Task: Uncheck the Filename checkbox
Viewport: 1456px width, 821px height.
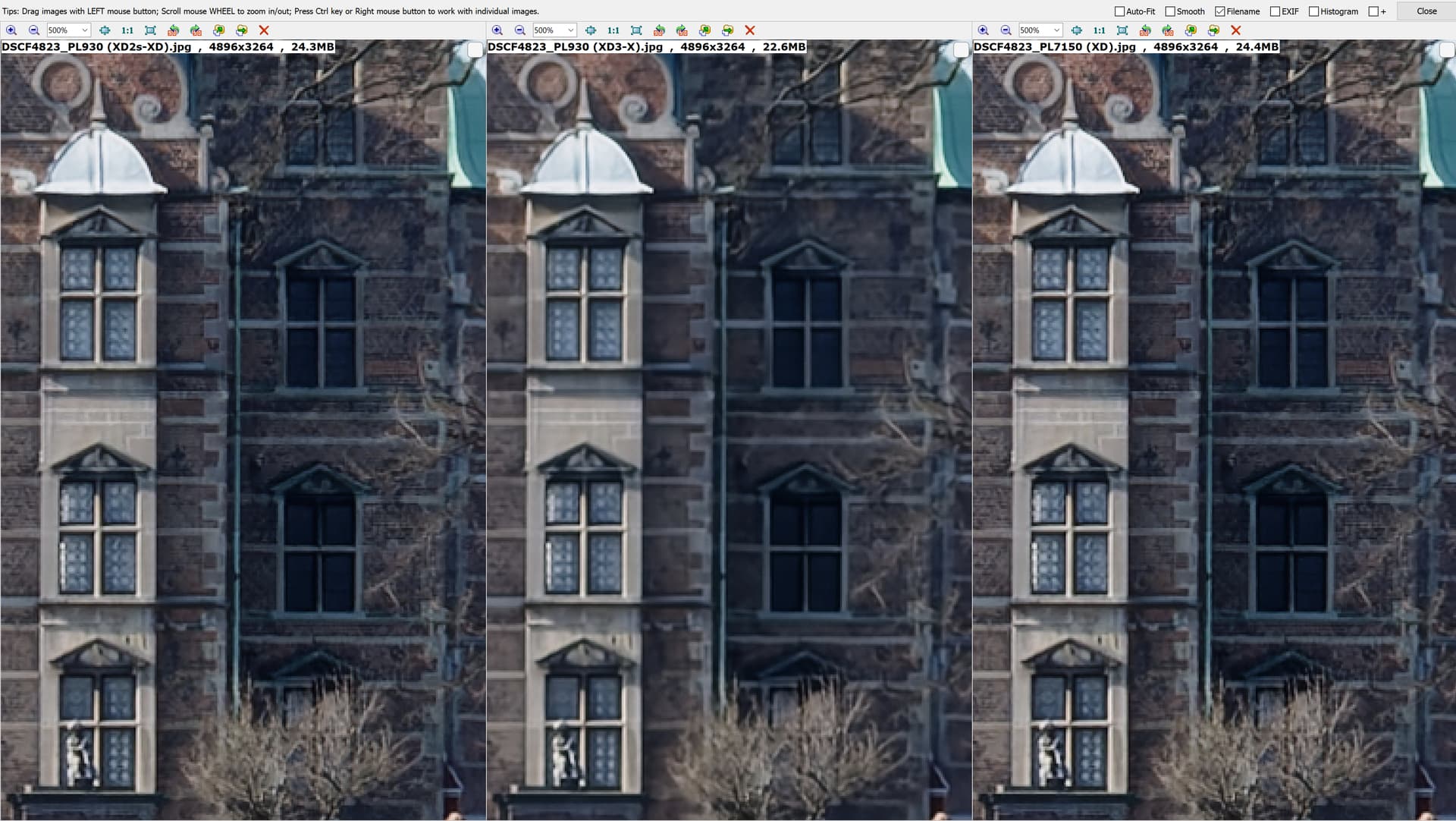Action: click(x=1219, y=11)
